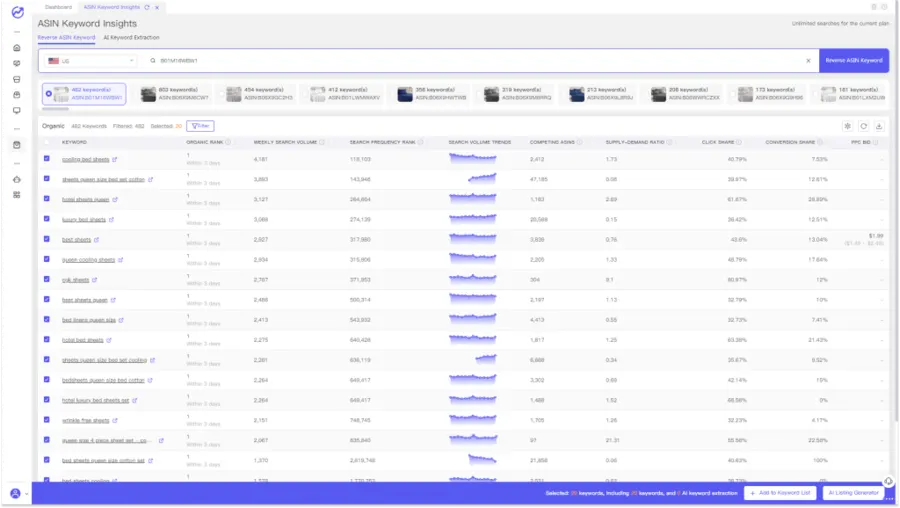Image resolution: width=900 pixels, height=508 pixels.
Task: Open the user avatar icon at sidebar bottom
Action: (x=15, y=494)
